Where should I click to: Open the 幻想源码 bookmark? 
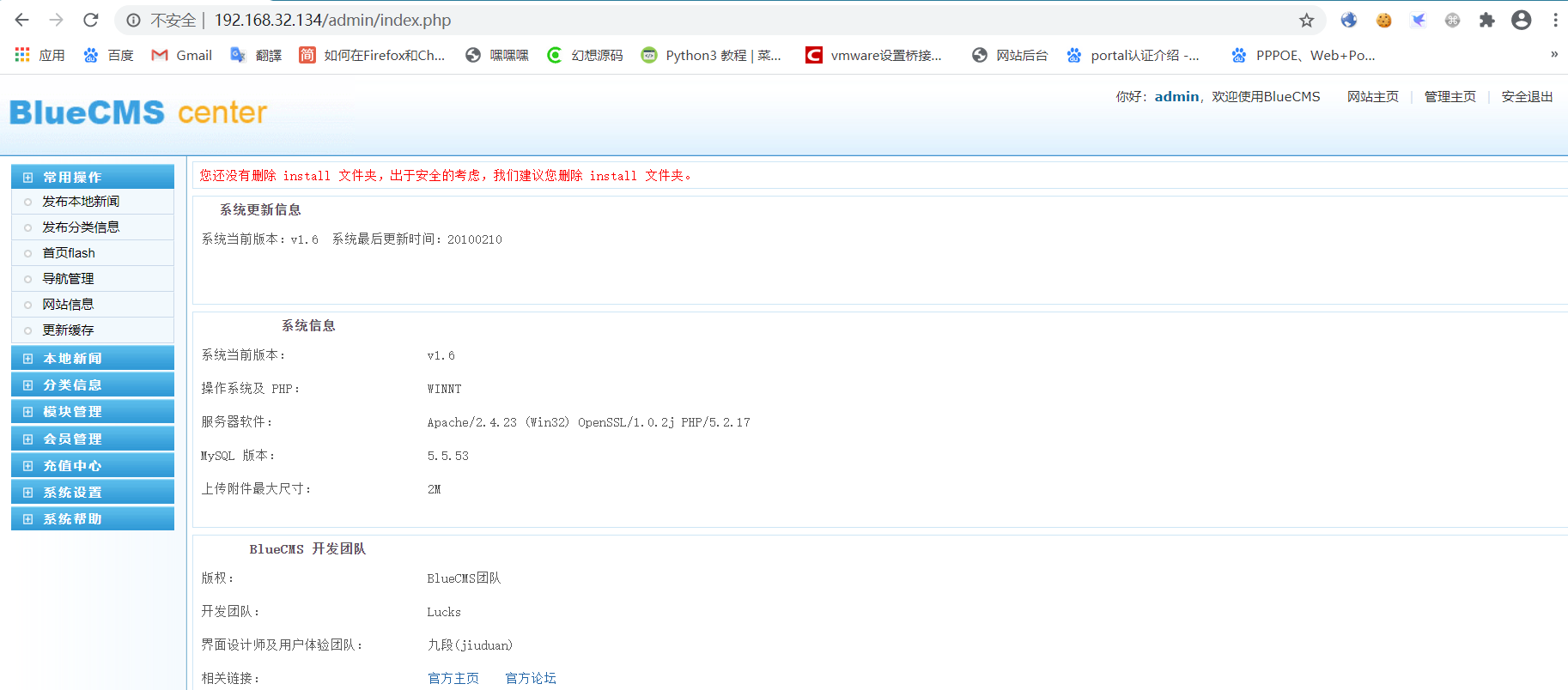coord(585,55)
